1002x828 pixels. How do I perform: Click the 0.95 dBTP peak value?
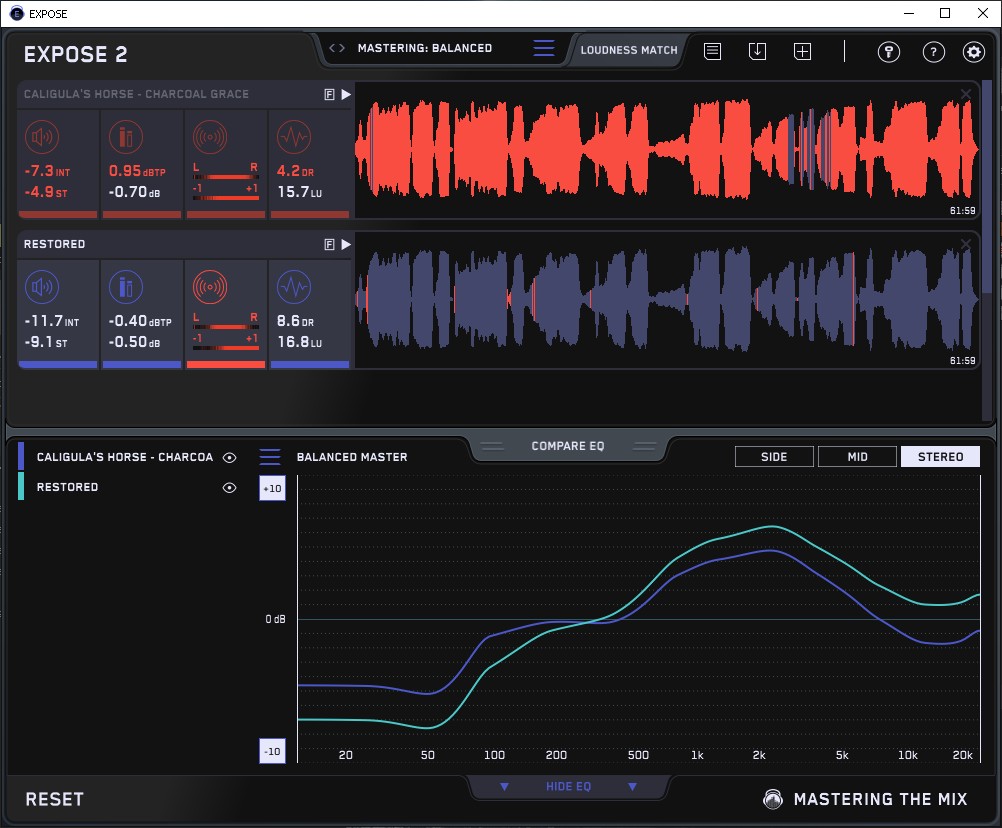137,171
